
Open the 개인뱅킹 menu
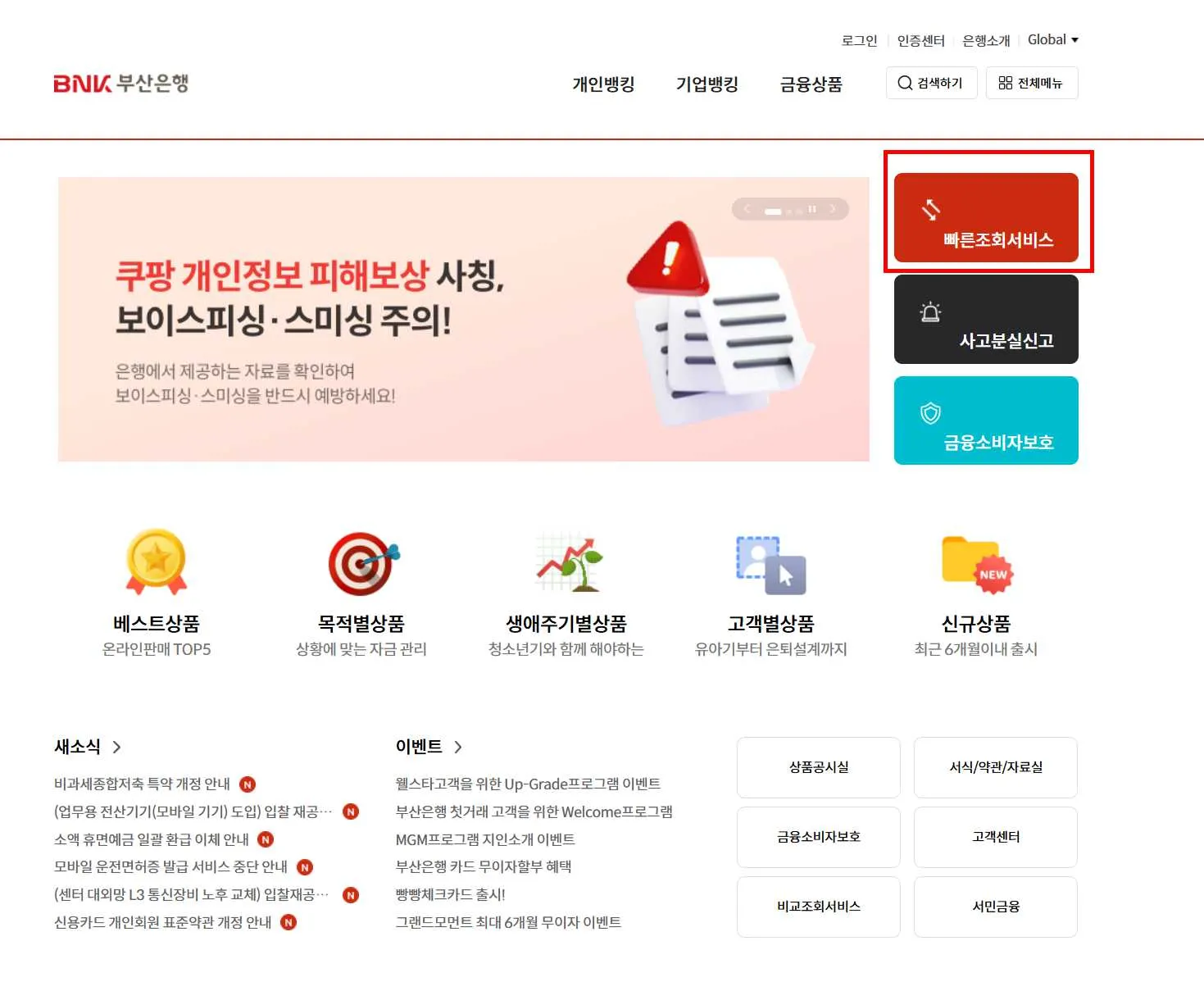[x=603, y=84]
